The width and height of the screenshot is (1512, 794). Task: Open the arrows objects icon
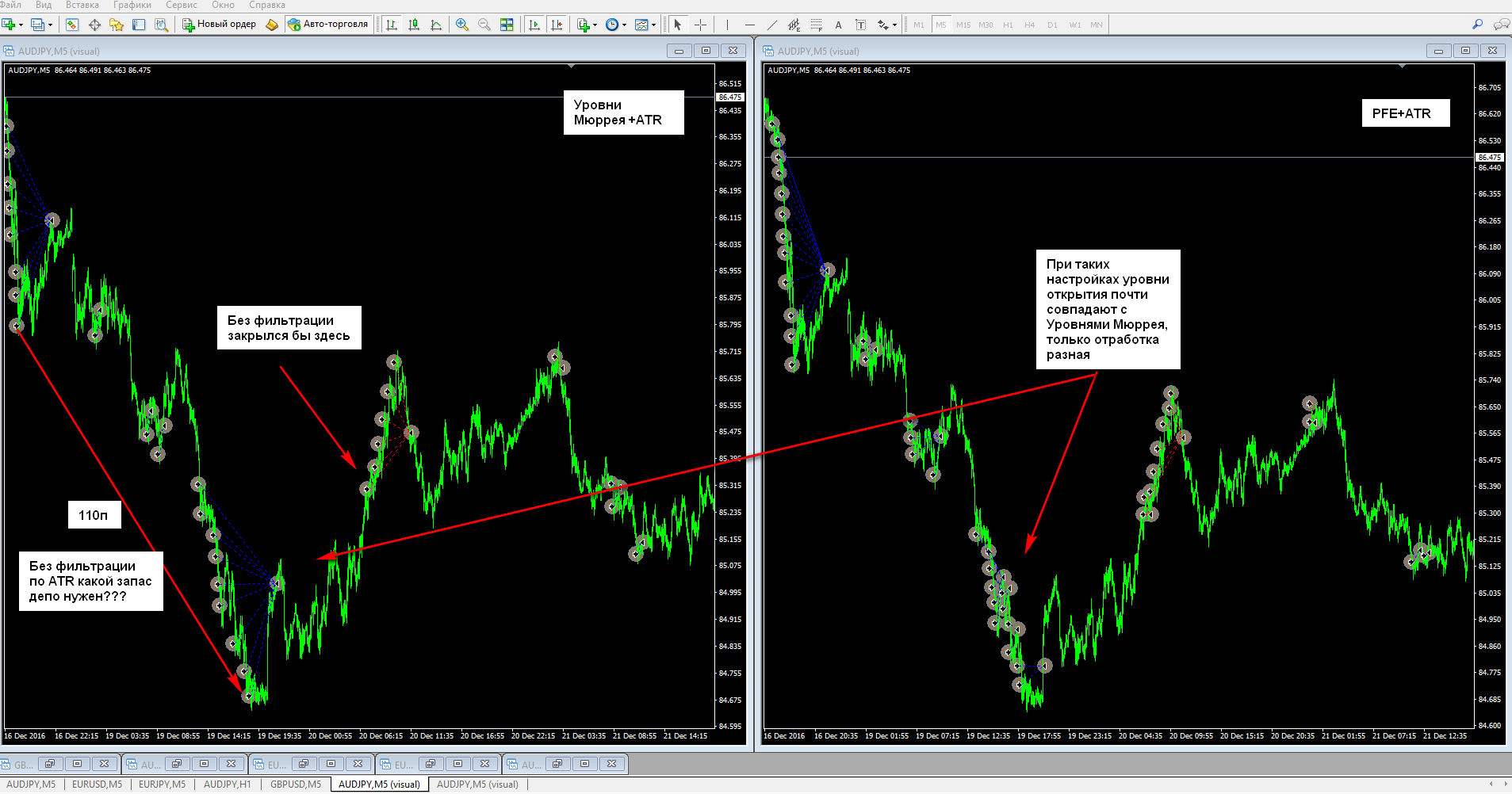882,25
